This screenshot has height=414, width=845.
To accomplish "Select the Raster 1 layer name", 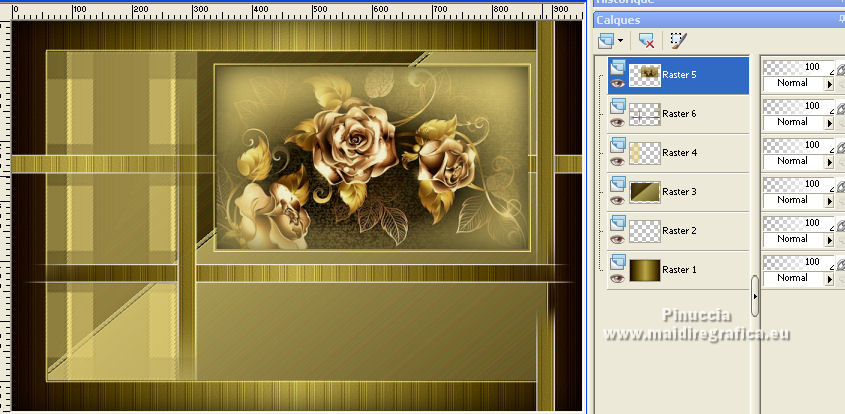I will point(679,270).
